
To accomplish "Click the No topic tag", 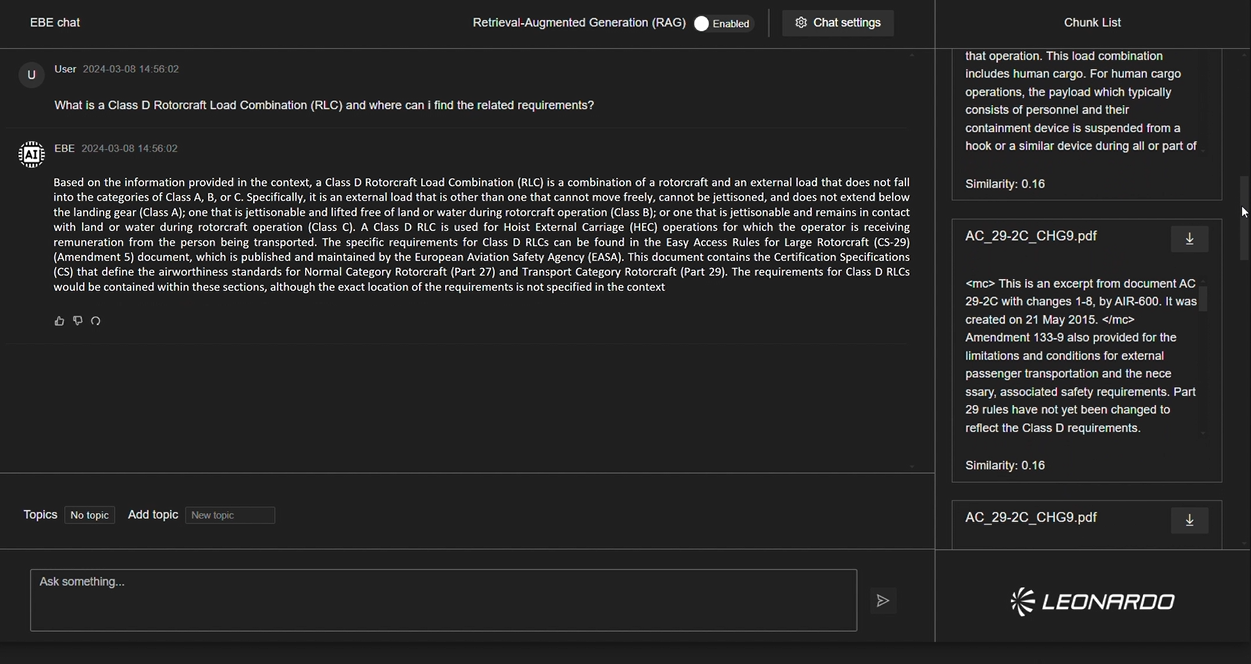I will pyautogui.click(x=90, y=515).
